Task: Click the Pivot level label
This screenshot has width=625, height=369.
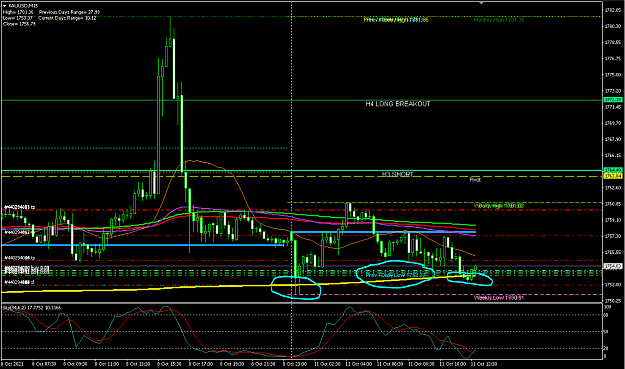Action: tap(475, 180)
